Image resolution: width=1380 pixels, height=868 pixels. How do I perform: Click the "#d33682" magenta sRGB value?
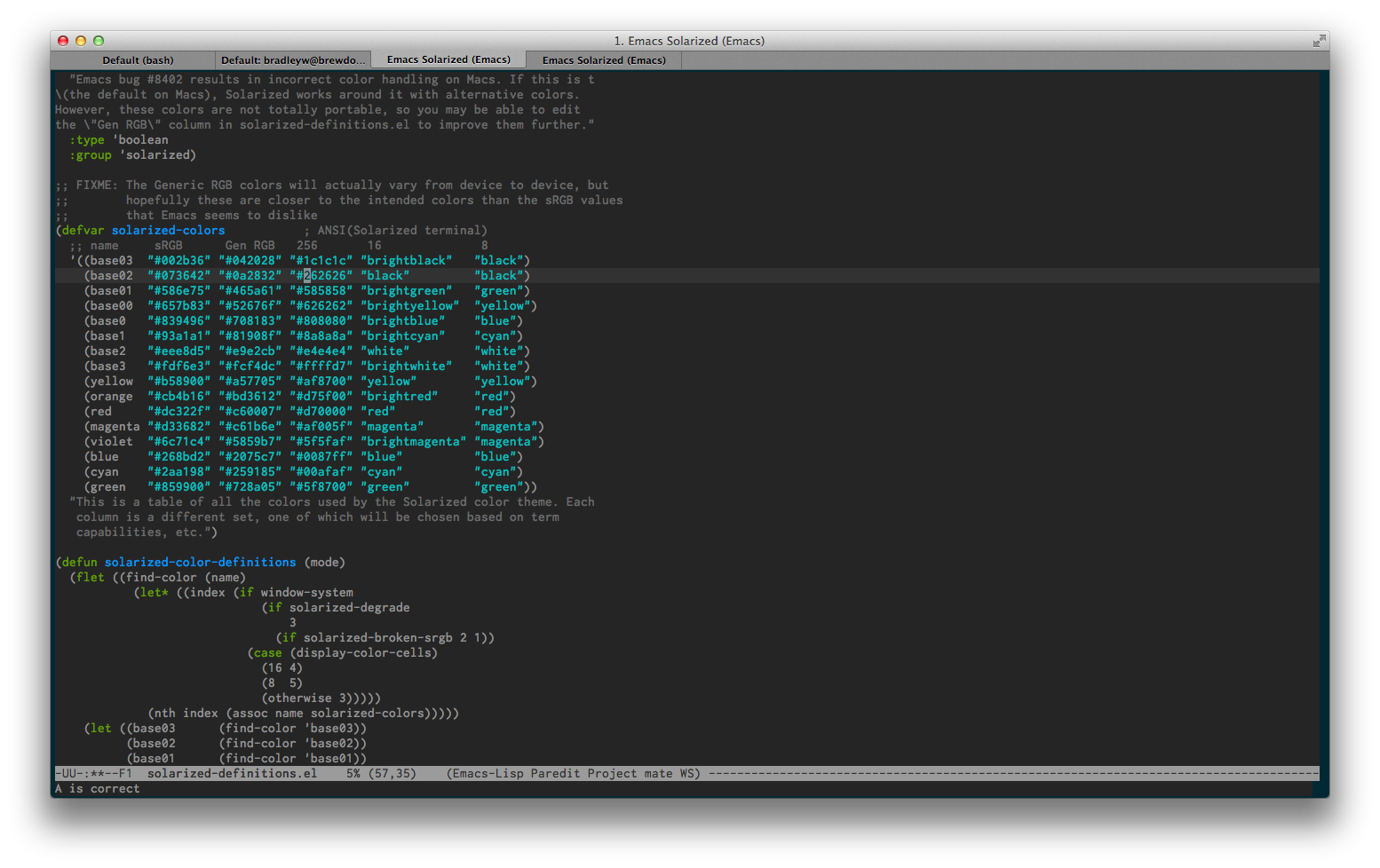179,427
